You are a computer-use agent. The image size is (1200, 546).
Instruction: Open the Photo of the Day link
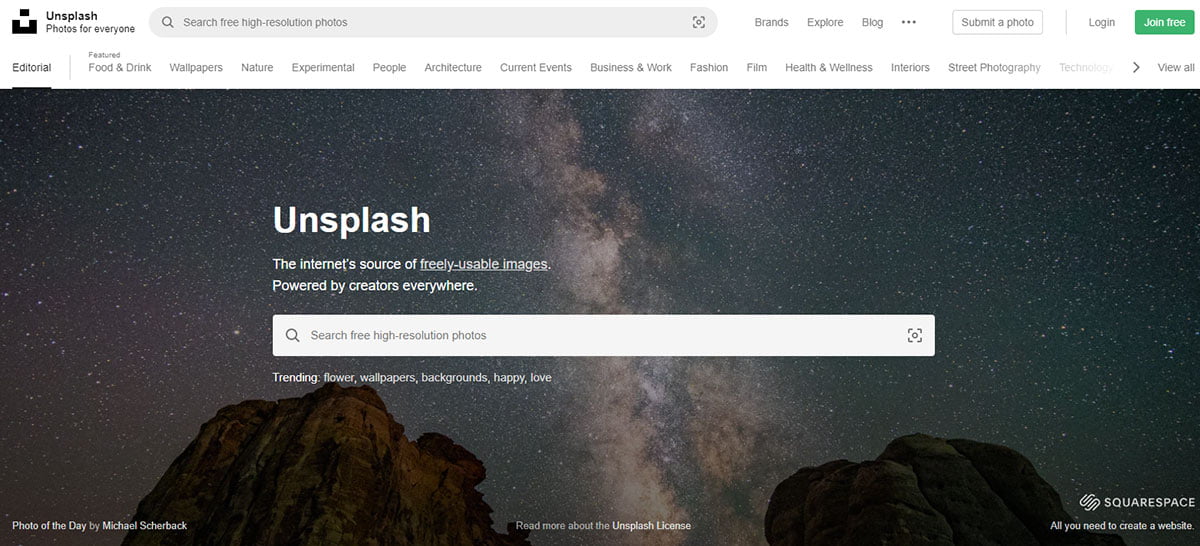click(49, 526)
